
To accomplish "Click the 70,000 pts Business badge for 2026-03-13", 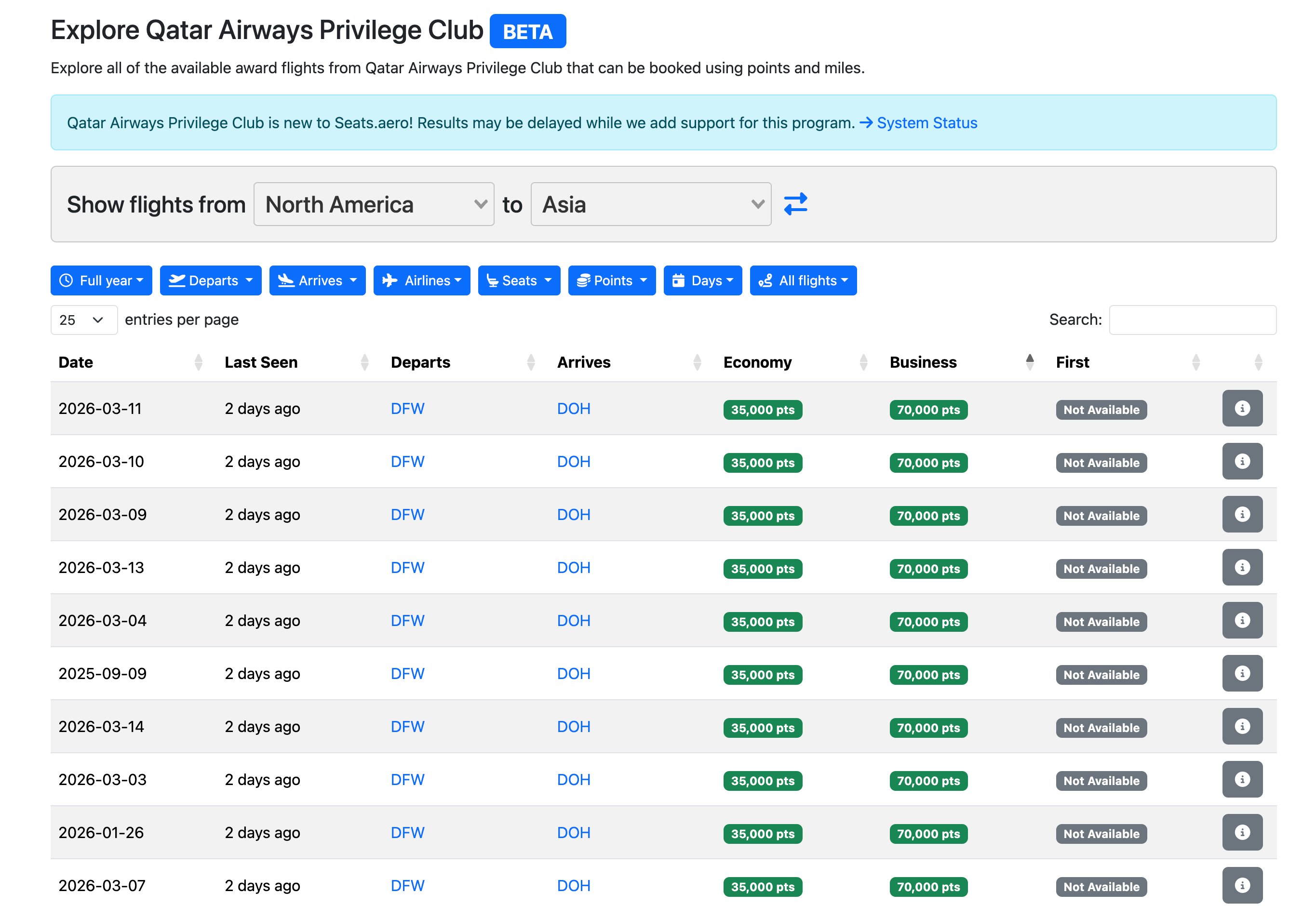I will [927, 569].
